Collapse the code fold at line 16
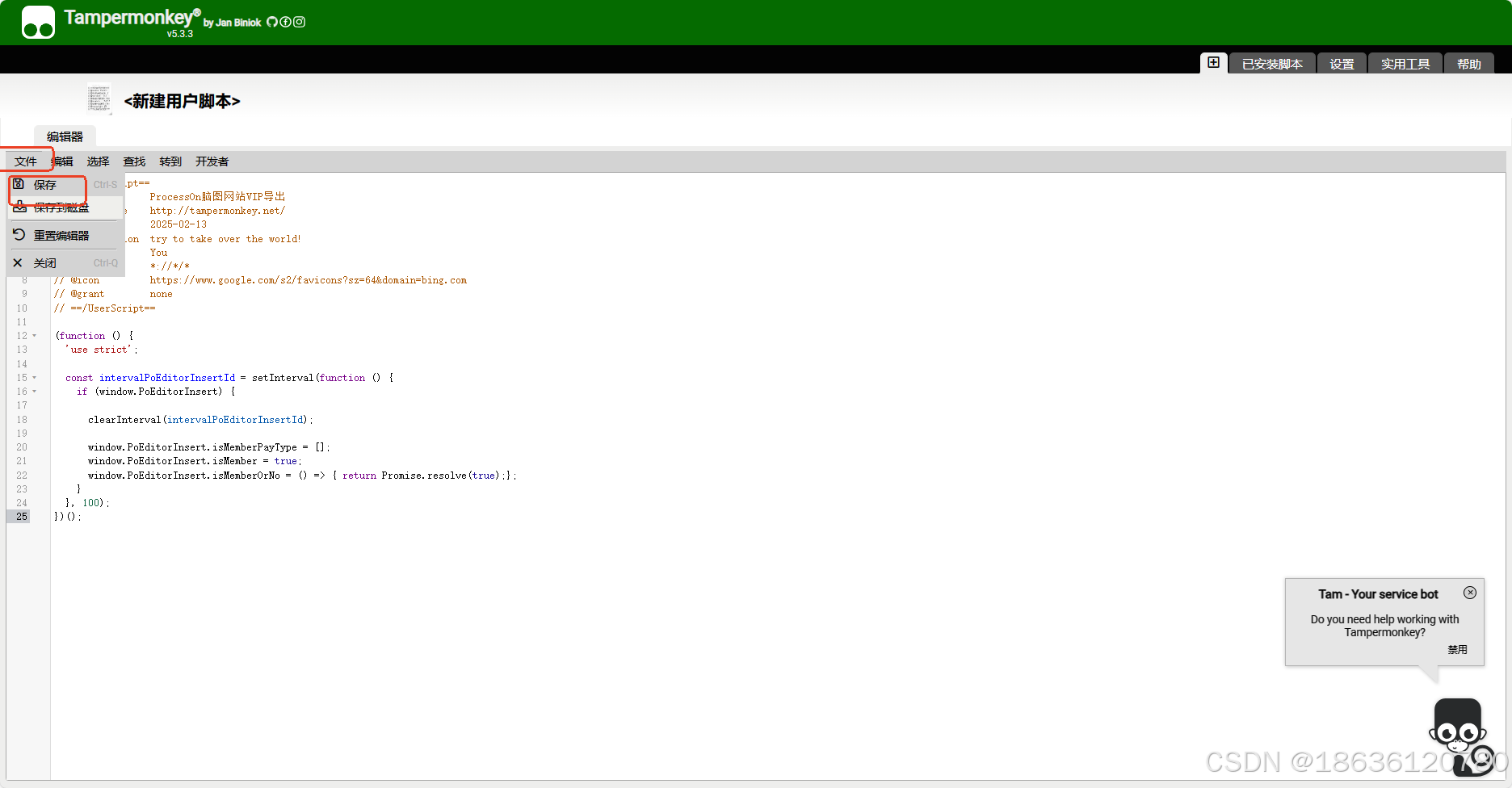This screenshot has width=1512, height=788. pyautogui.click(x=34, y=392)
